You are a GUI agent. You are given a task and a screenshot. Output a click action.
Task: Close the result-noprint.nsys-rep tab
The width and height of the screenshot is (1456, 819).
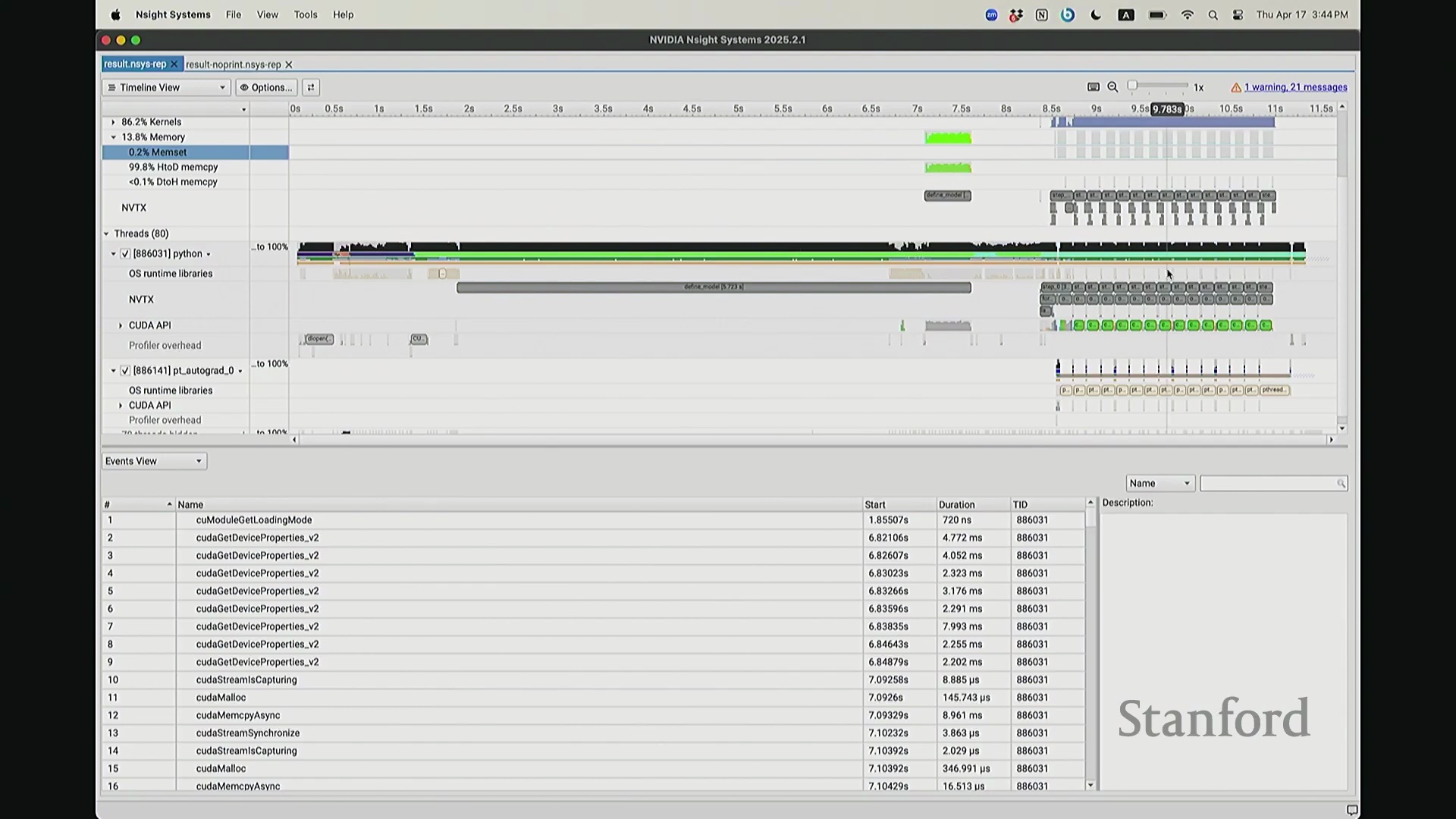(288, 65)
